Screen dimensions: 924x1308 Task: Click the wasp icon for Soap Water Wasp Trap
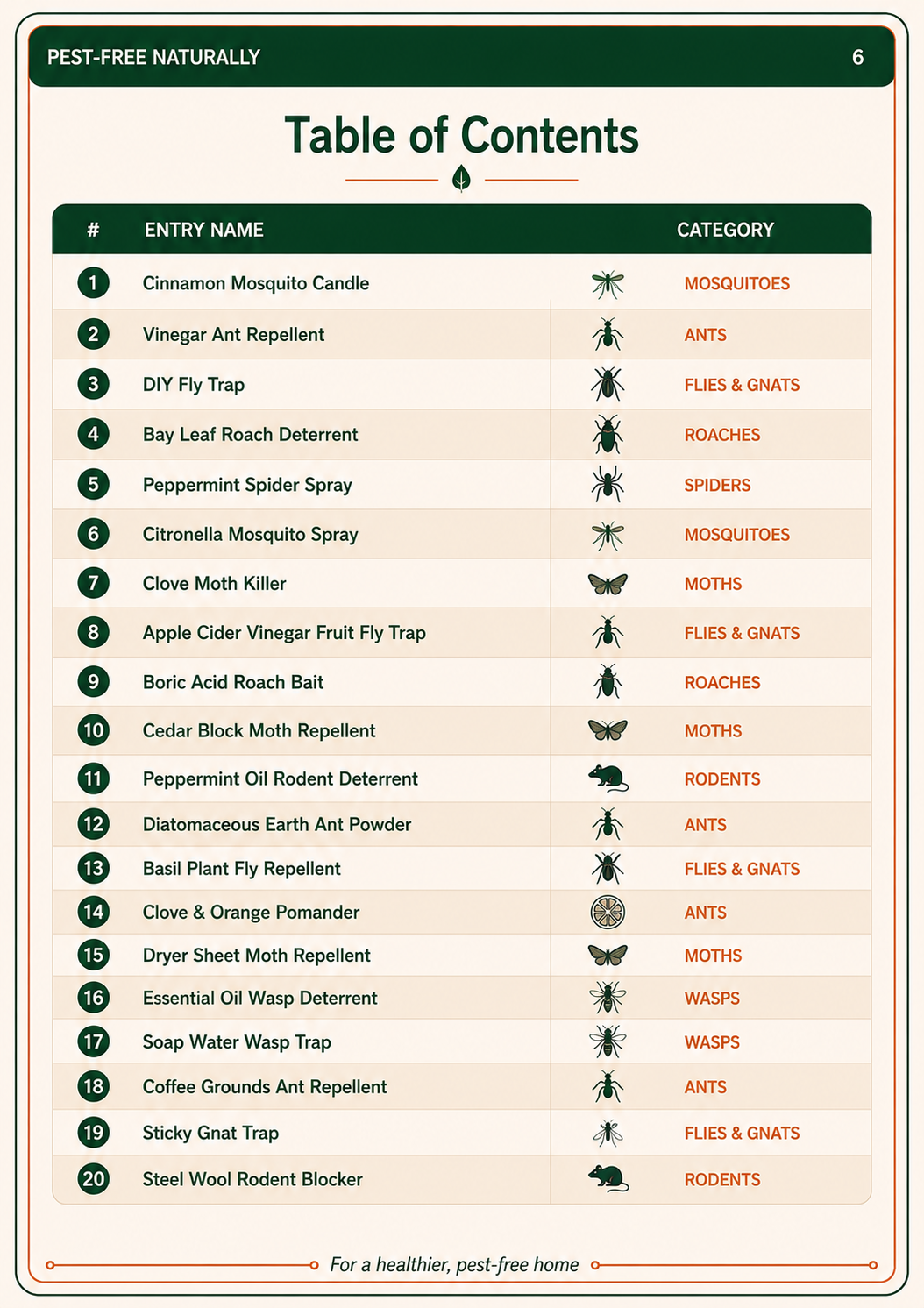click(x=608, y=1042)
